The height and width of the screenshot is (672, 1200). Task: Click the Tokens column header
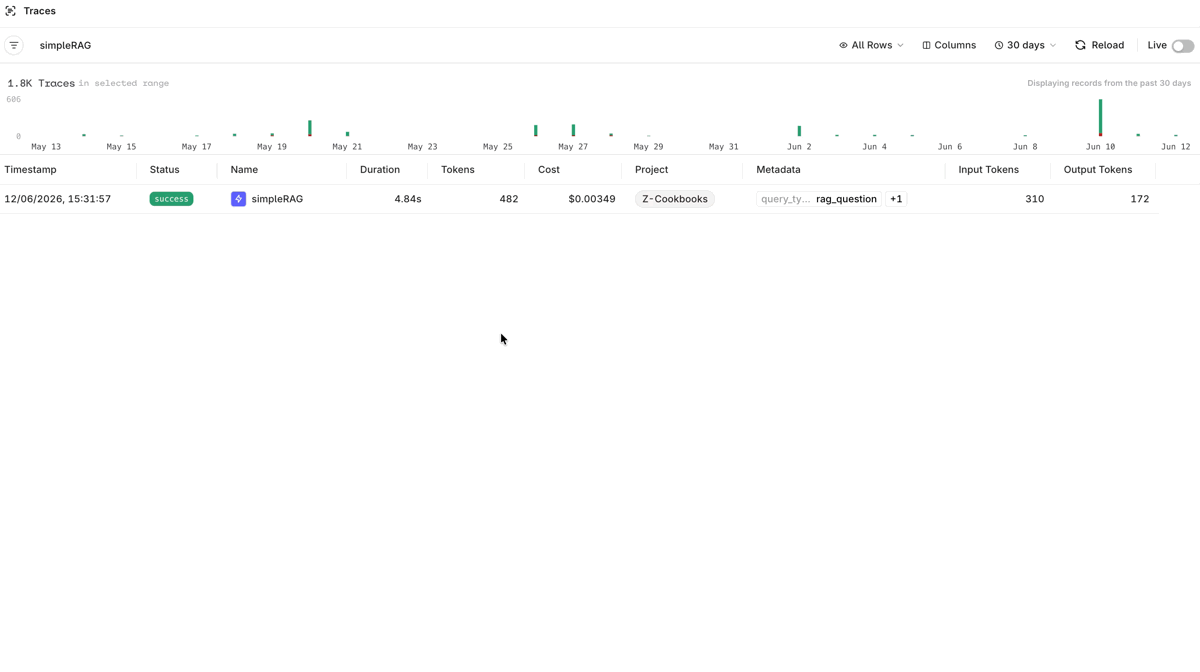tap(458, 170)
